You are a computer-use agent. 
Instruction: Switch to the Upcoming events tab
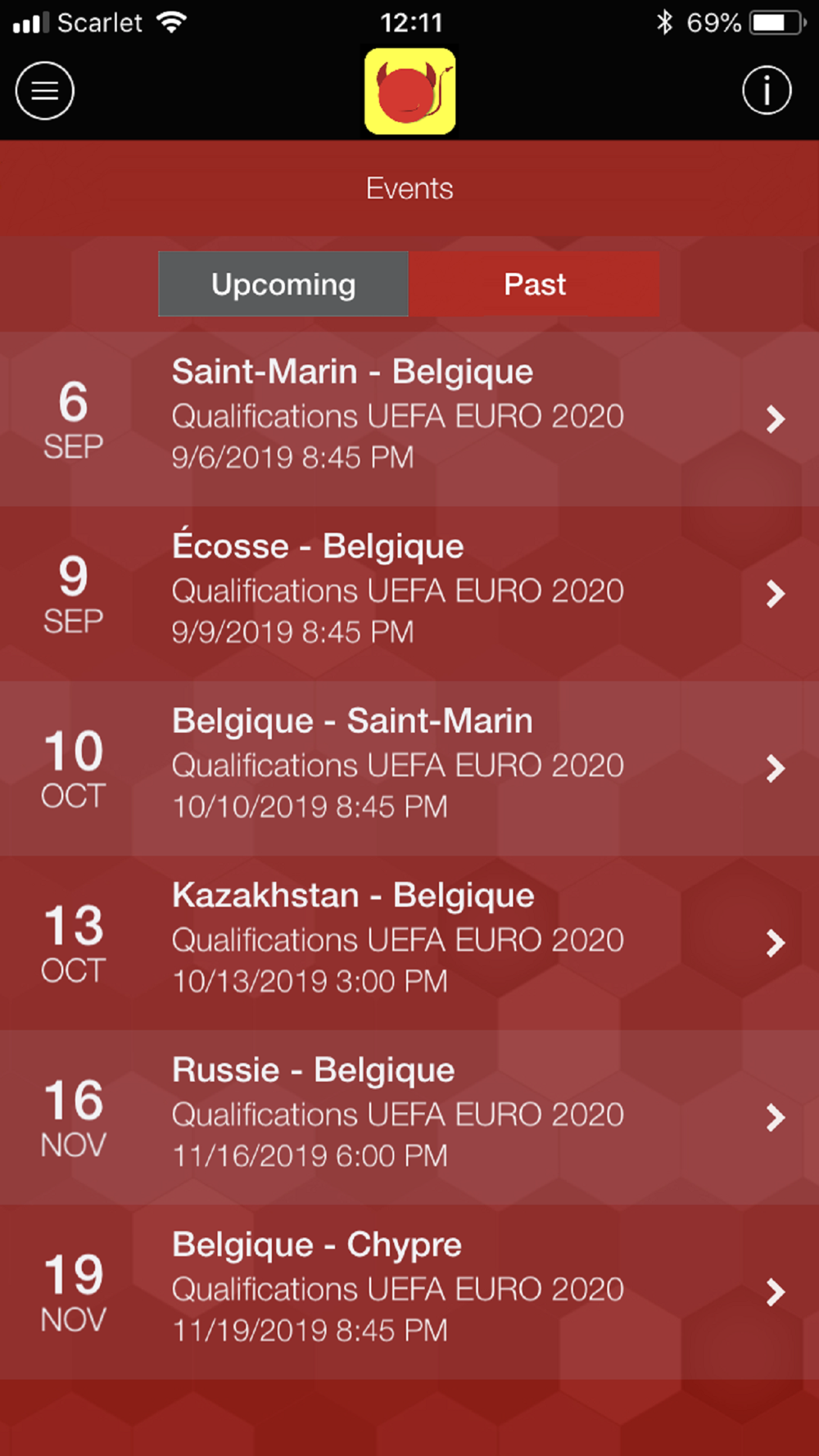283,284
